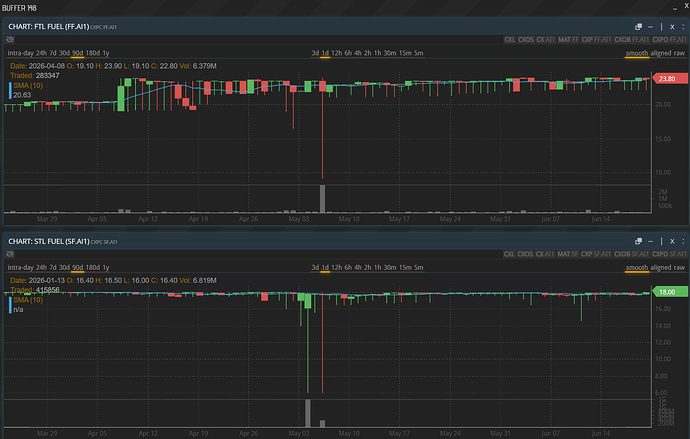This screenshot has height=439, width=690.
Task: Pop out the STL FUEL chart tile
Action: tap(638, 241)
